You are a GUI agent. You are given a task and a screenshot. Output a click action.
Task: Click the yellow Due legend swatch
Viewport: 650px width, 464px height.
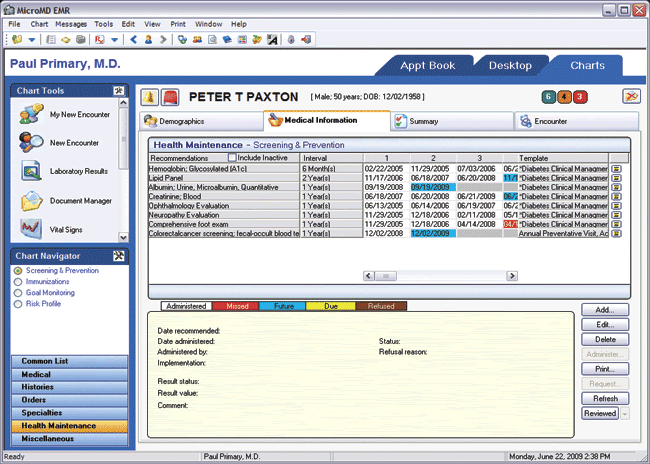tap(330, 306)
